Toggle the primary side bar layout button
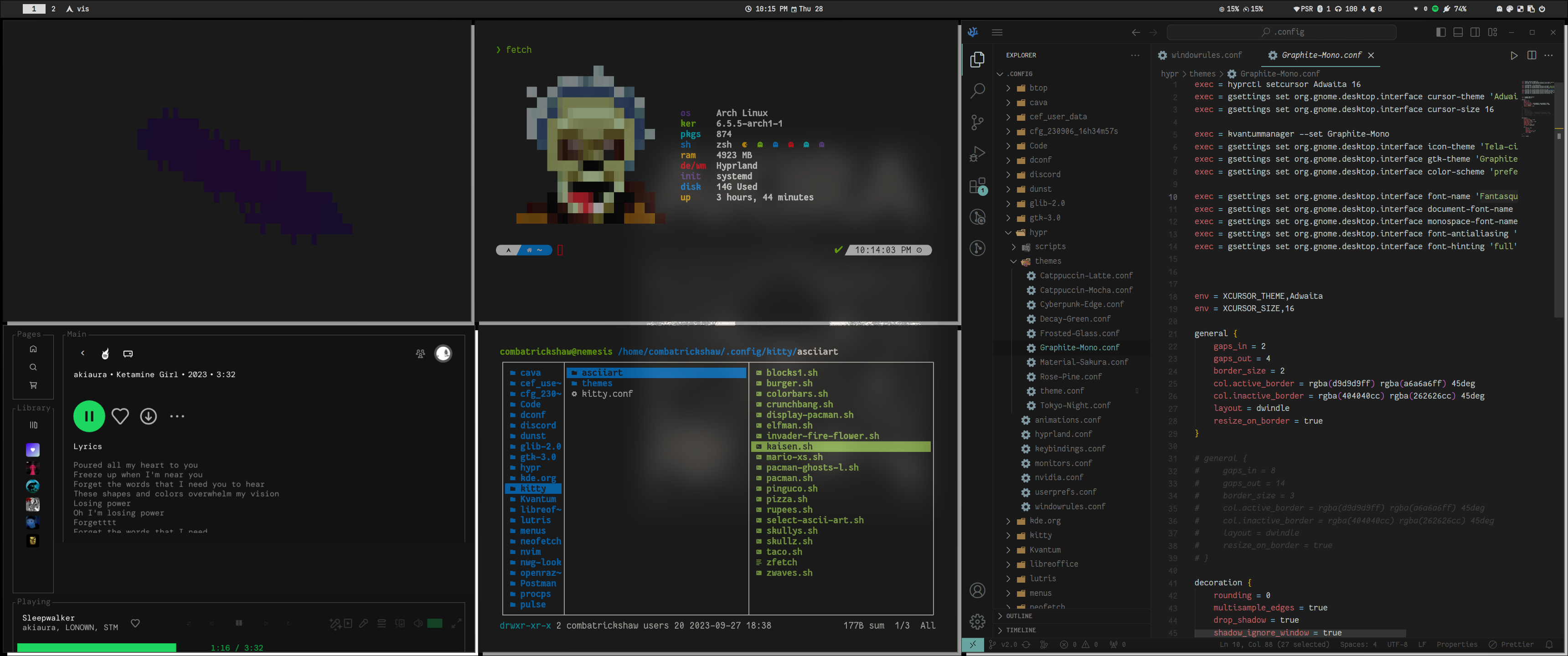1568x656 pixels. (x=1440, y=32)
